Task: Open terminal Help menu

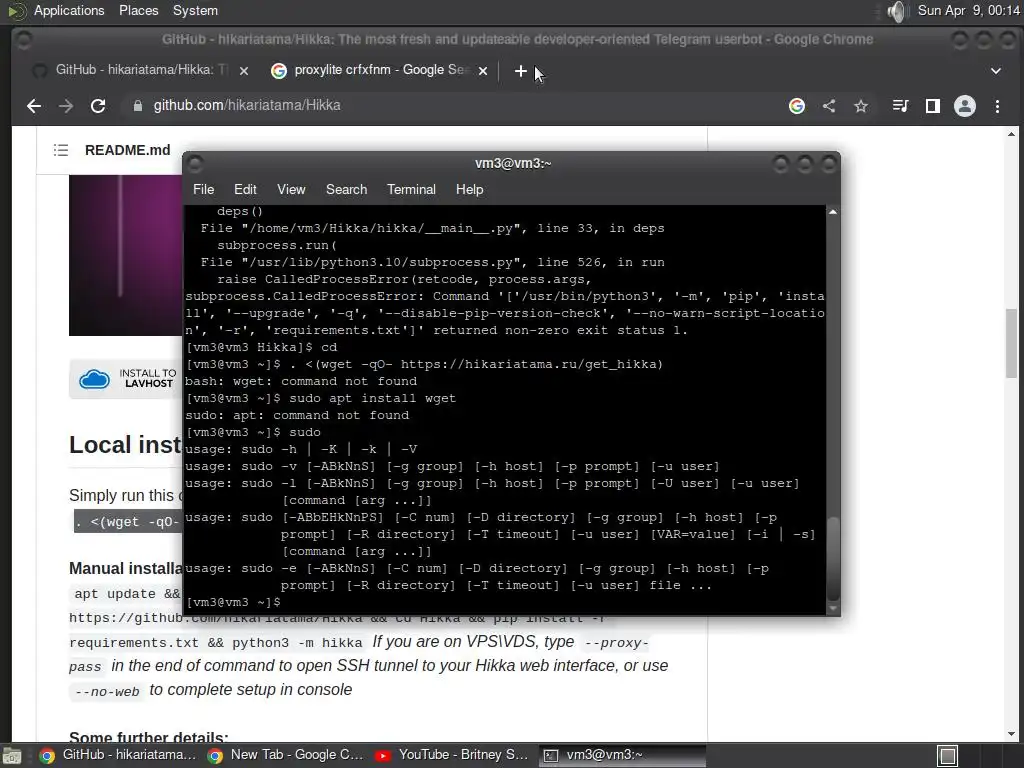Action: point(469,189)
